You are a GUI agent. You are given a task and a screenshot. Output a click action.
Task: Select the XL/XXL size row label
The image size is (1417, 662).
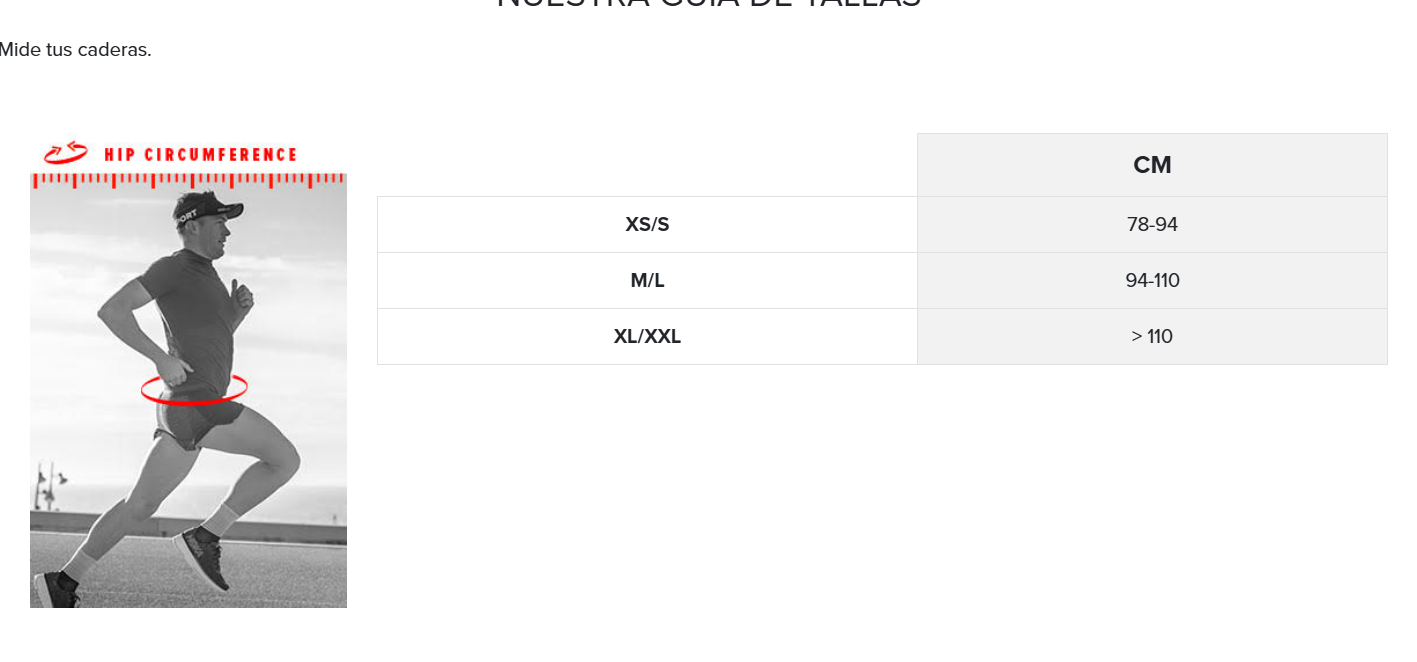(x=647, y=337)
